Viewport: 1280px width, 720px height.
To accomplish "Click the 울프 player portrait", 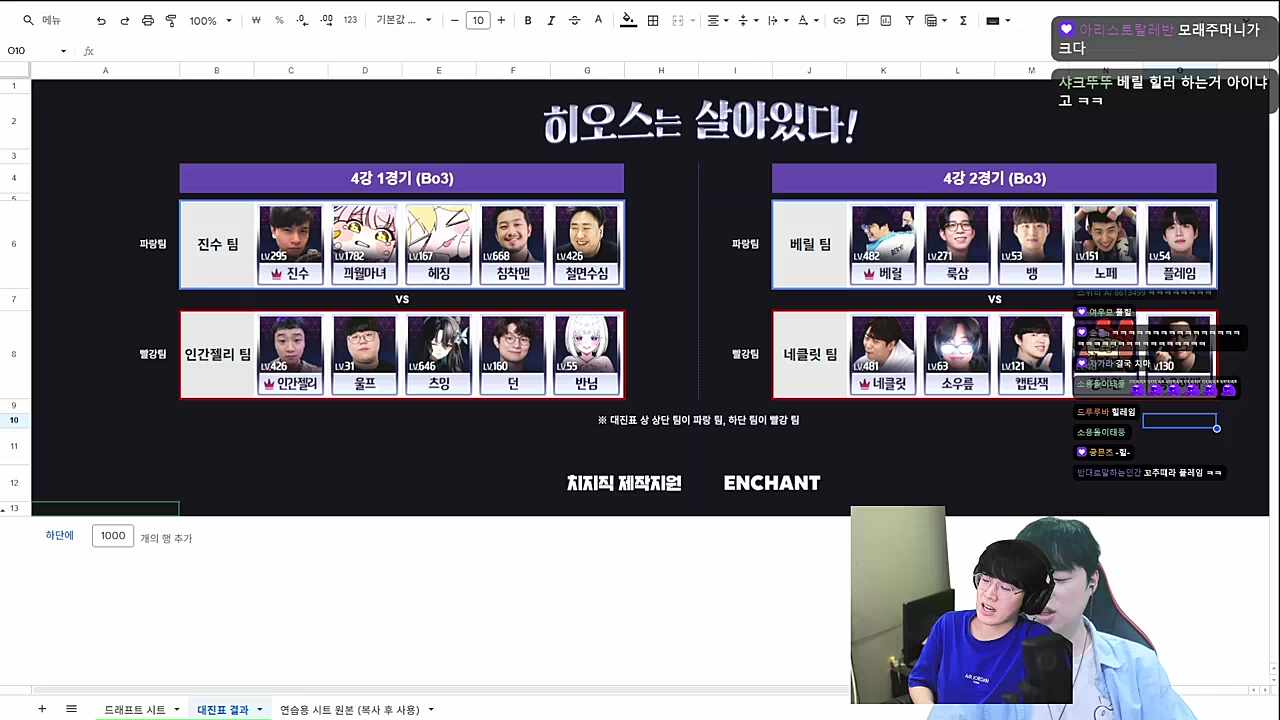I will [x=365, y=355].
